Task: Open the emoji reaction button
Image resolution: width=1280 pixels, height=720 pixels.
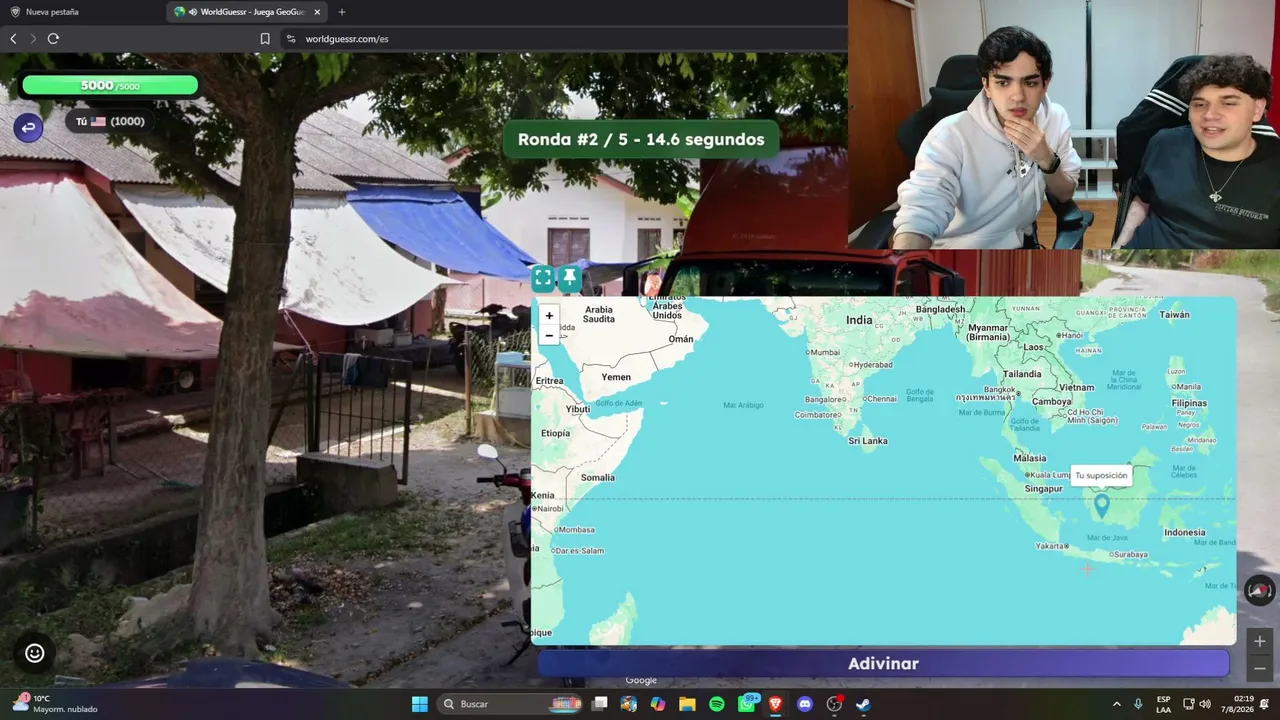Action: click(x=35, y=653)
